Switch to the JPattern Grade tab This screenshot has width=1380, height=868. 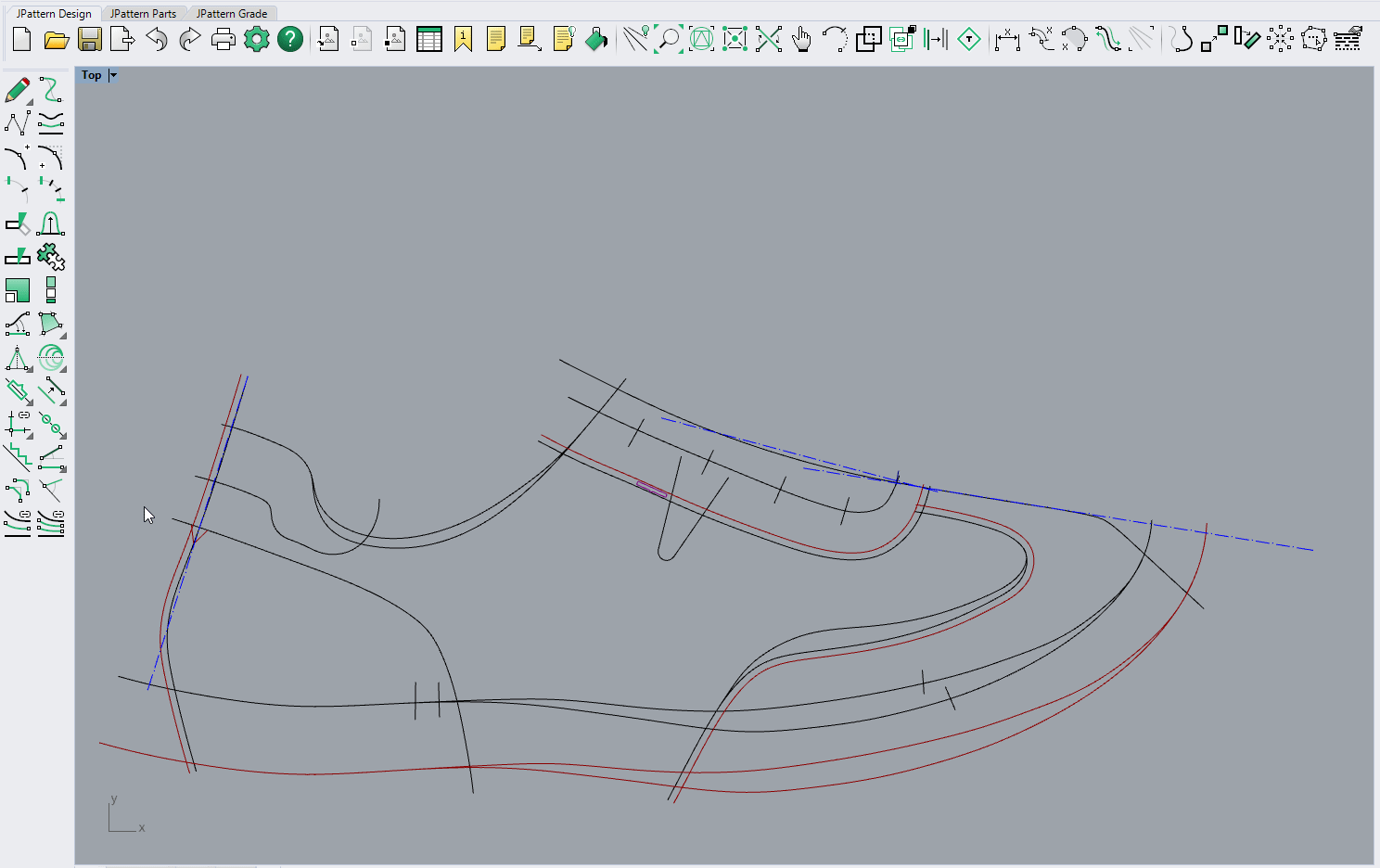pyautogui.click(x=232, y=13)
